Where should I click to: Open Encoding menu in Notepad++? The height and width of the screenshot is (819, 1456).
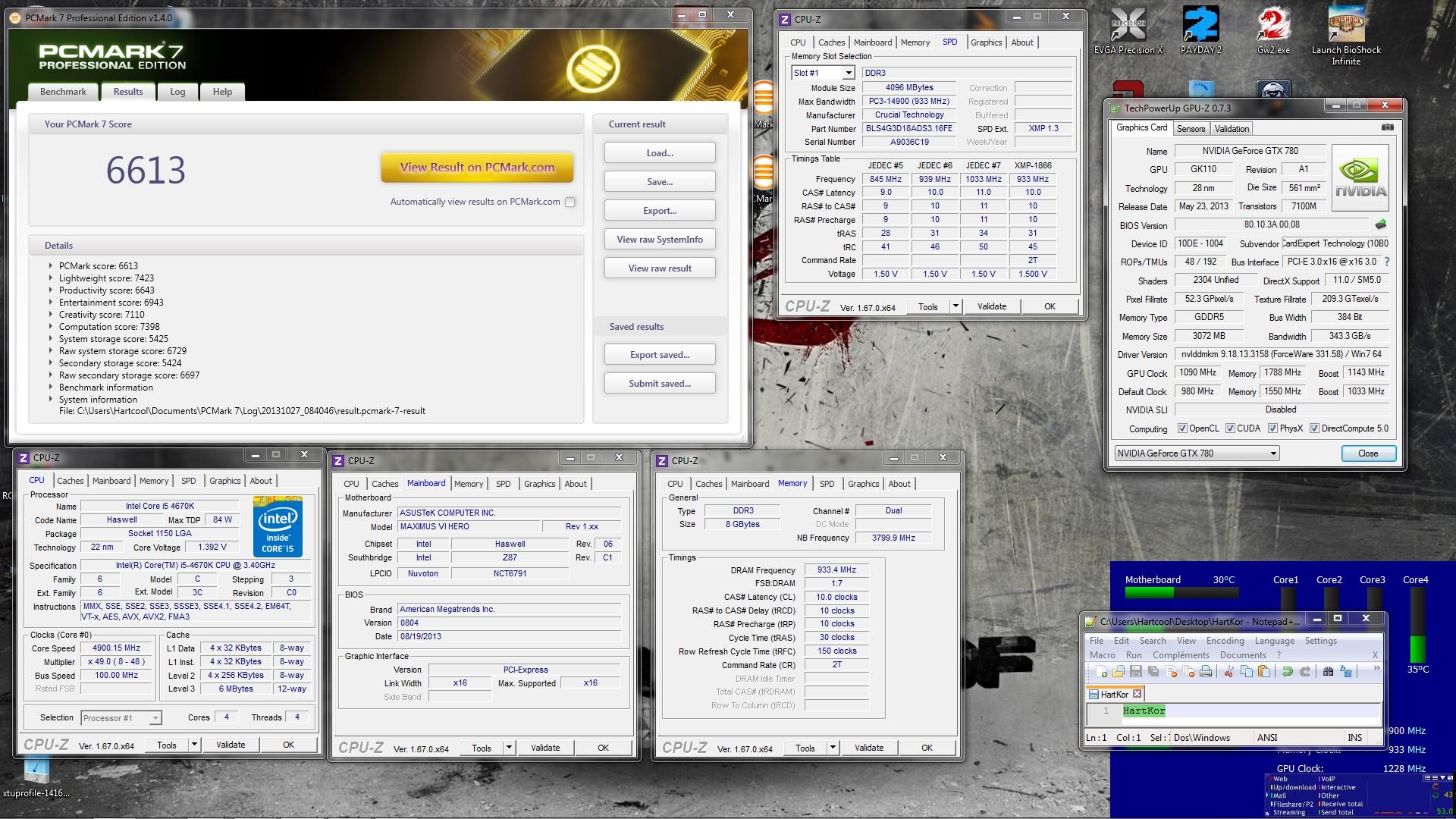1225,641
